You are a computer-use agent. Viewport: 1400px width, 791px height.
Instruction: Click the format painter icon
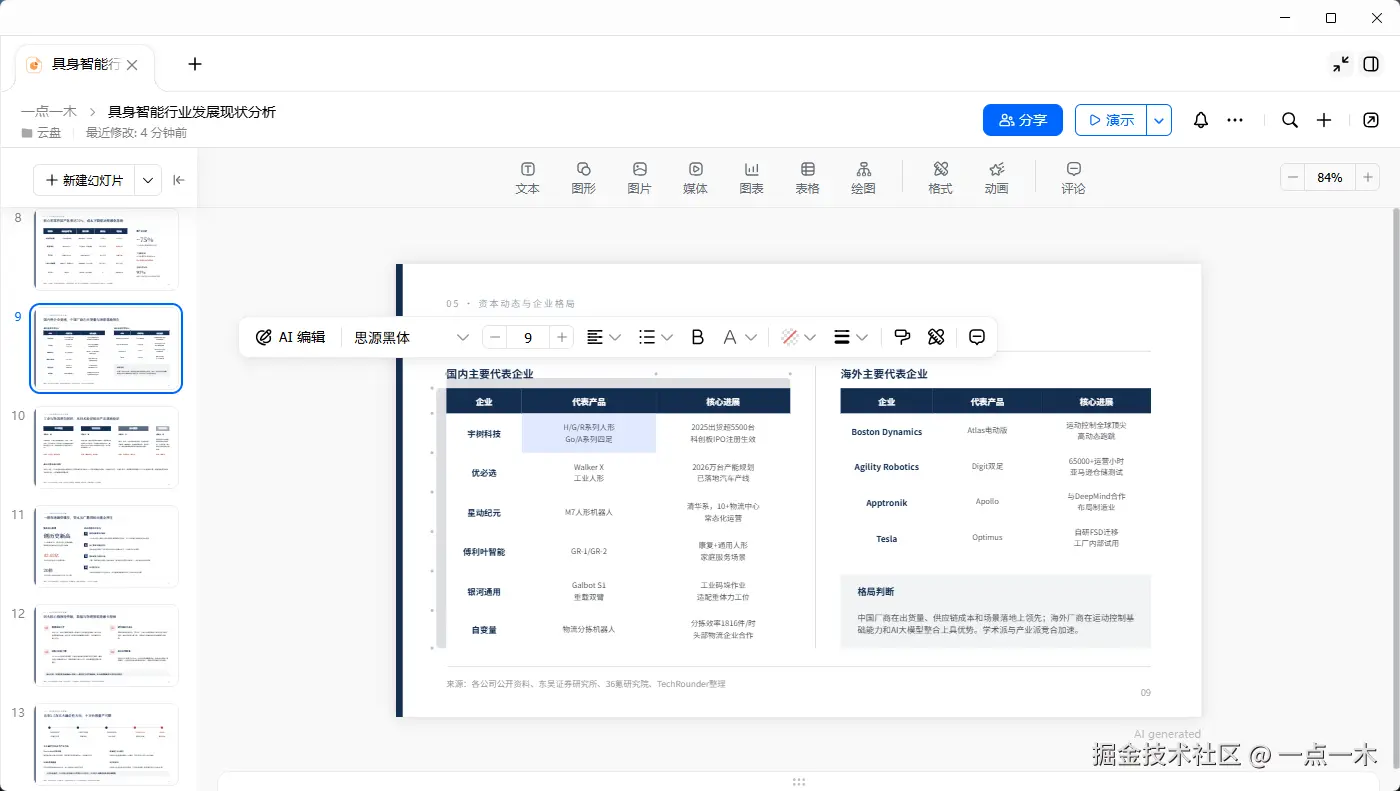pos(902,337)
